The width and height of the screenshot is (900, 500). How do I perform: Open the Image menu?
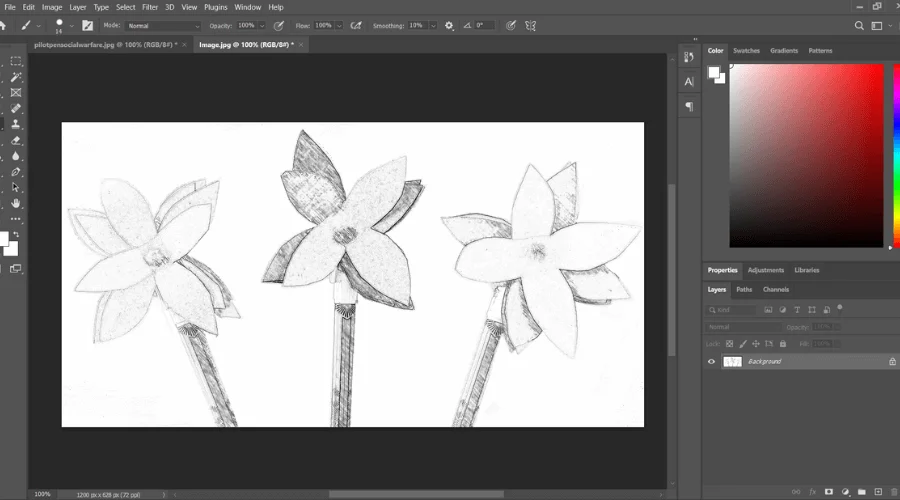coord(52,7)
